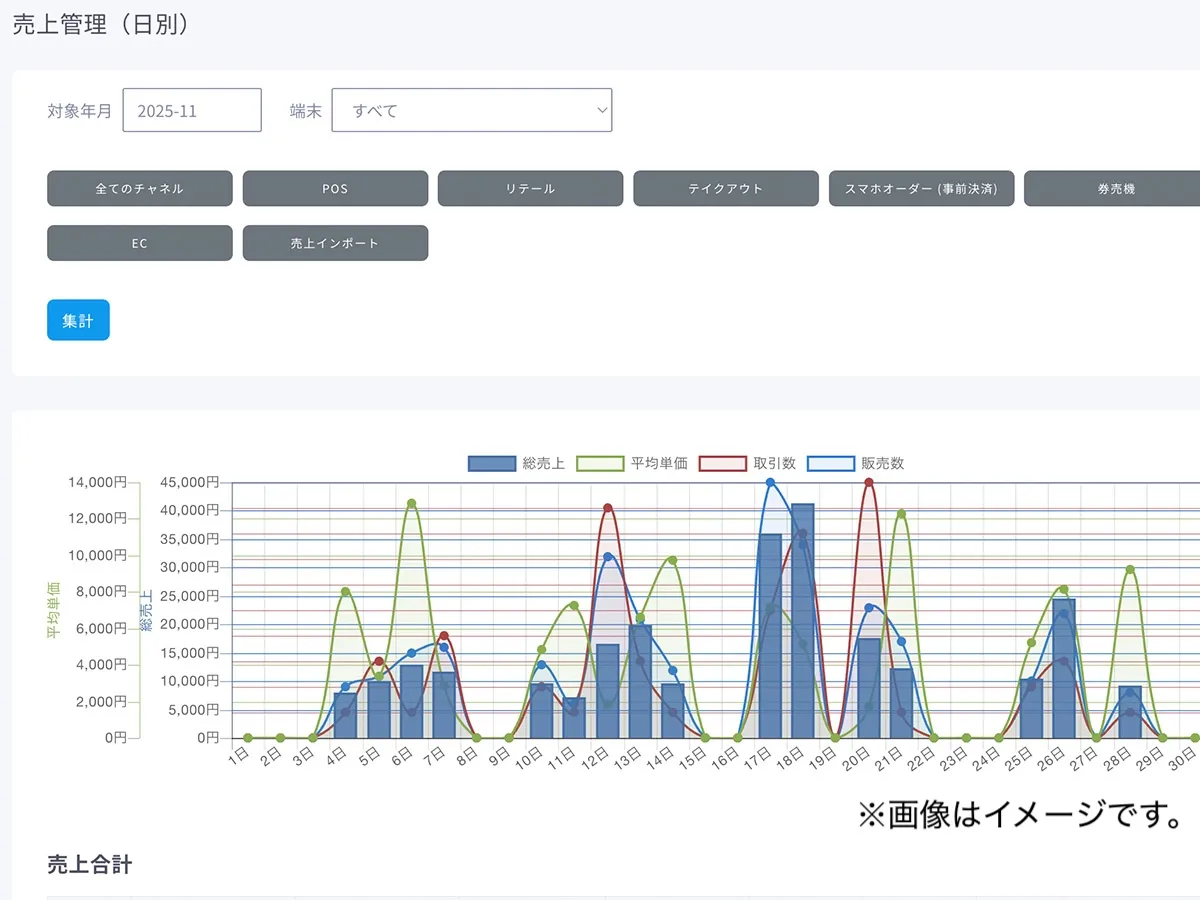The height and width of the screenshot is (900, 1200).
Task: Click the 総売上 bar for 18日
Action: coord(803,620)
